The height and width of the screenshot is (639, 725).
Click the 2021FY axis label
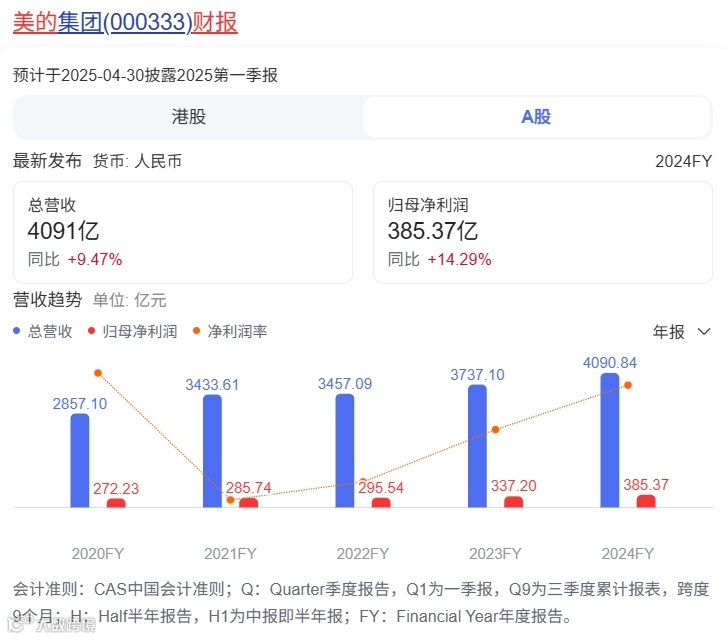pyautogui.click(x=230, y=553)
